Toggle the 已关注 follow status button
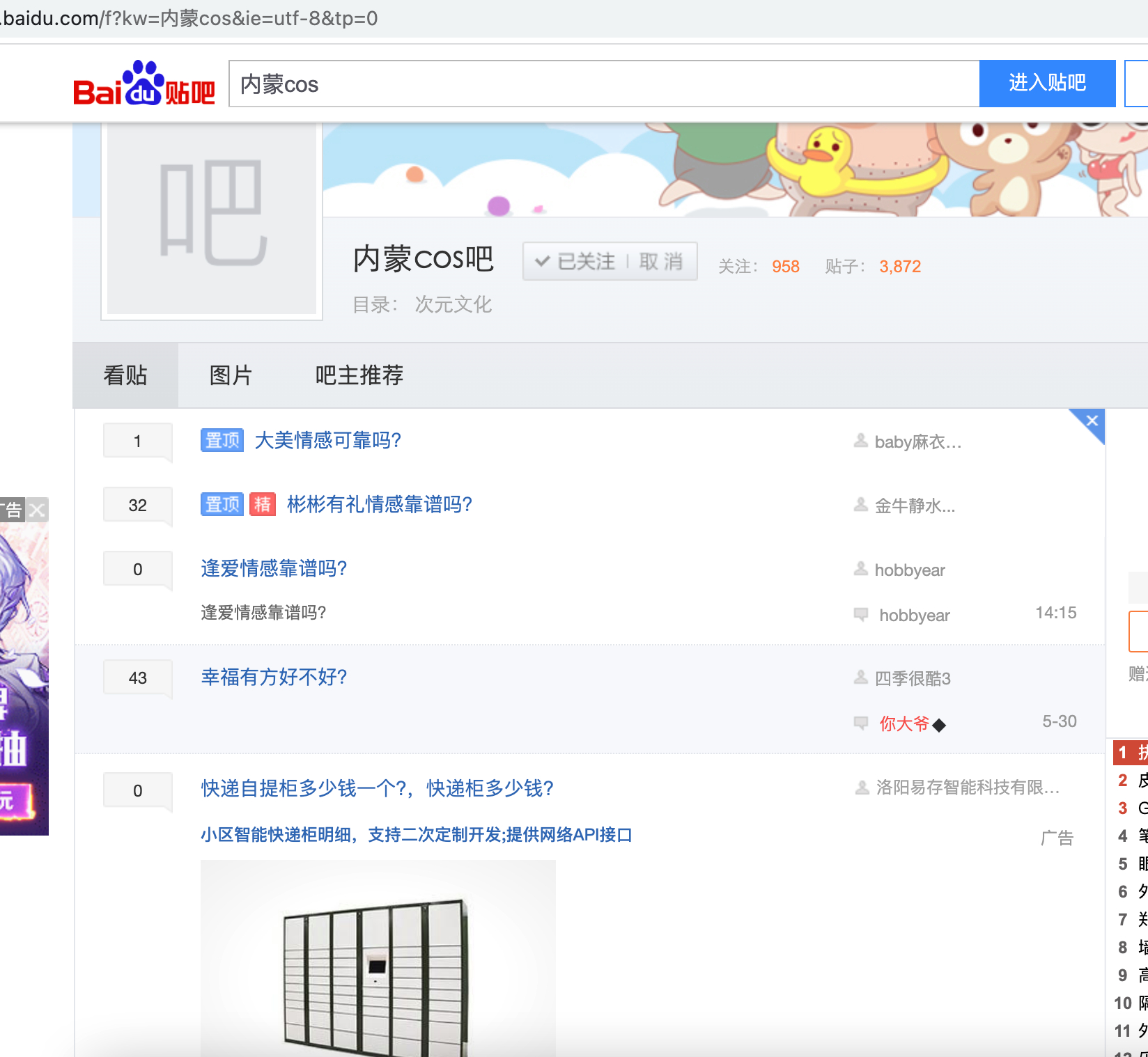Screen dimensions: 1148x1057 (x=575, y=262)
